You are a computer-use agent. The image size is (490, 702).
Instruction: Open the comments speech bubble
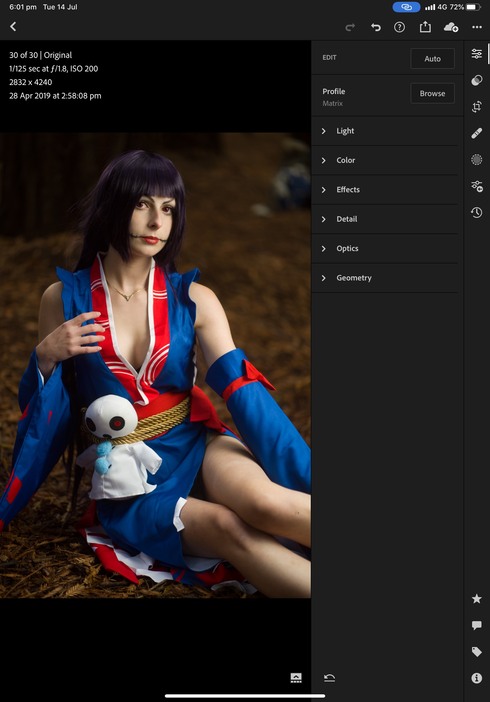[x=477, y=625]
